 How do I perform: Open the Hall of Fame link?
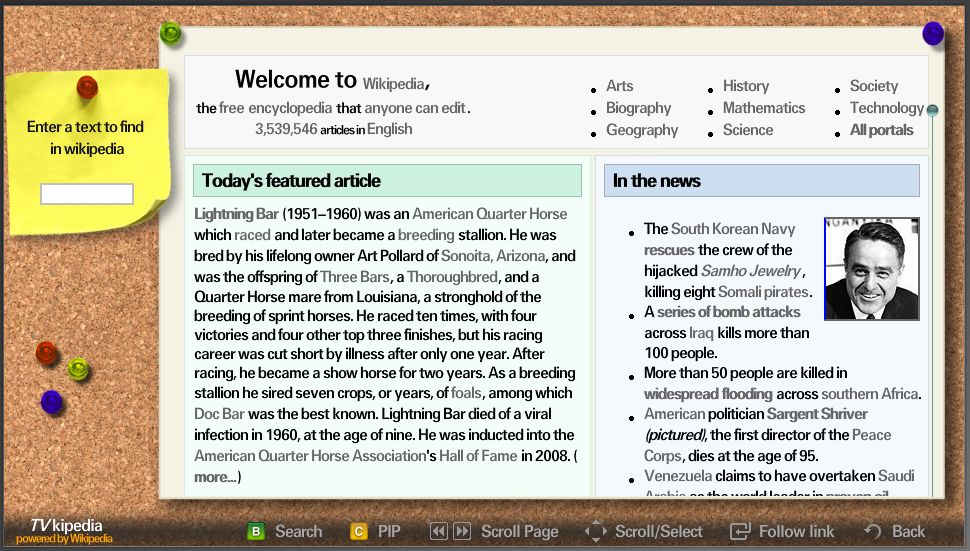(478, 456)
